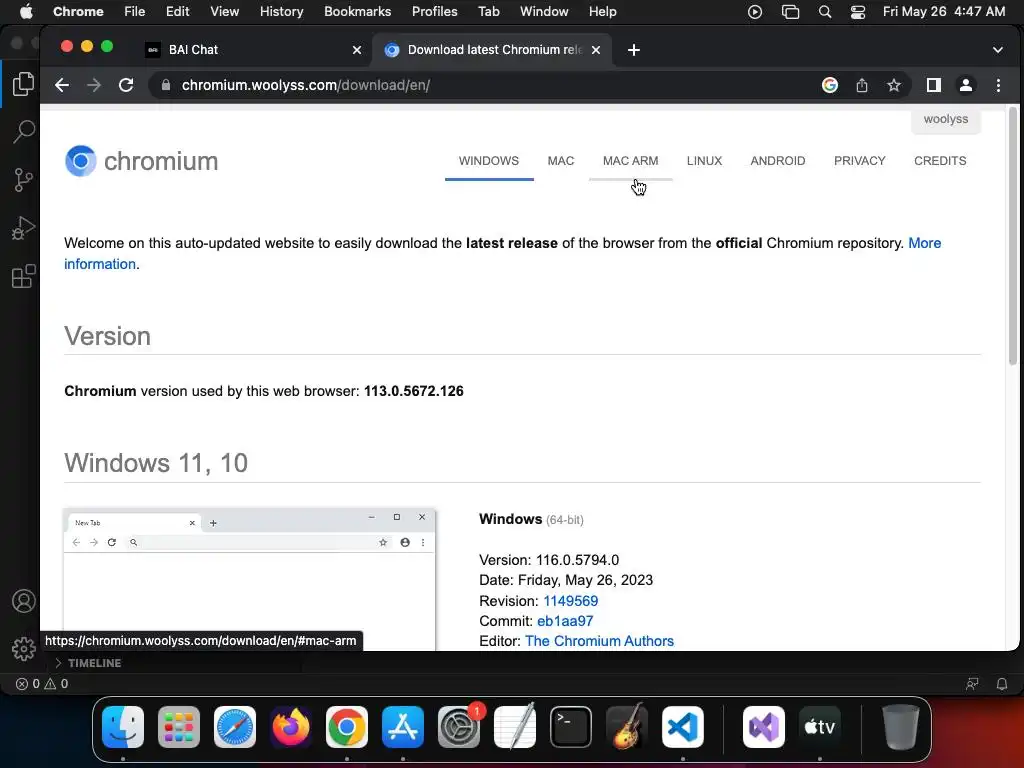Click Chrome forward arrow button
Viewport: 1024px width, 768px height.
94,85
